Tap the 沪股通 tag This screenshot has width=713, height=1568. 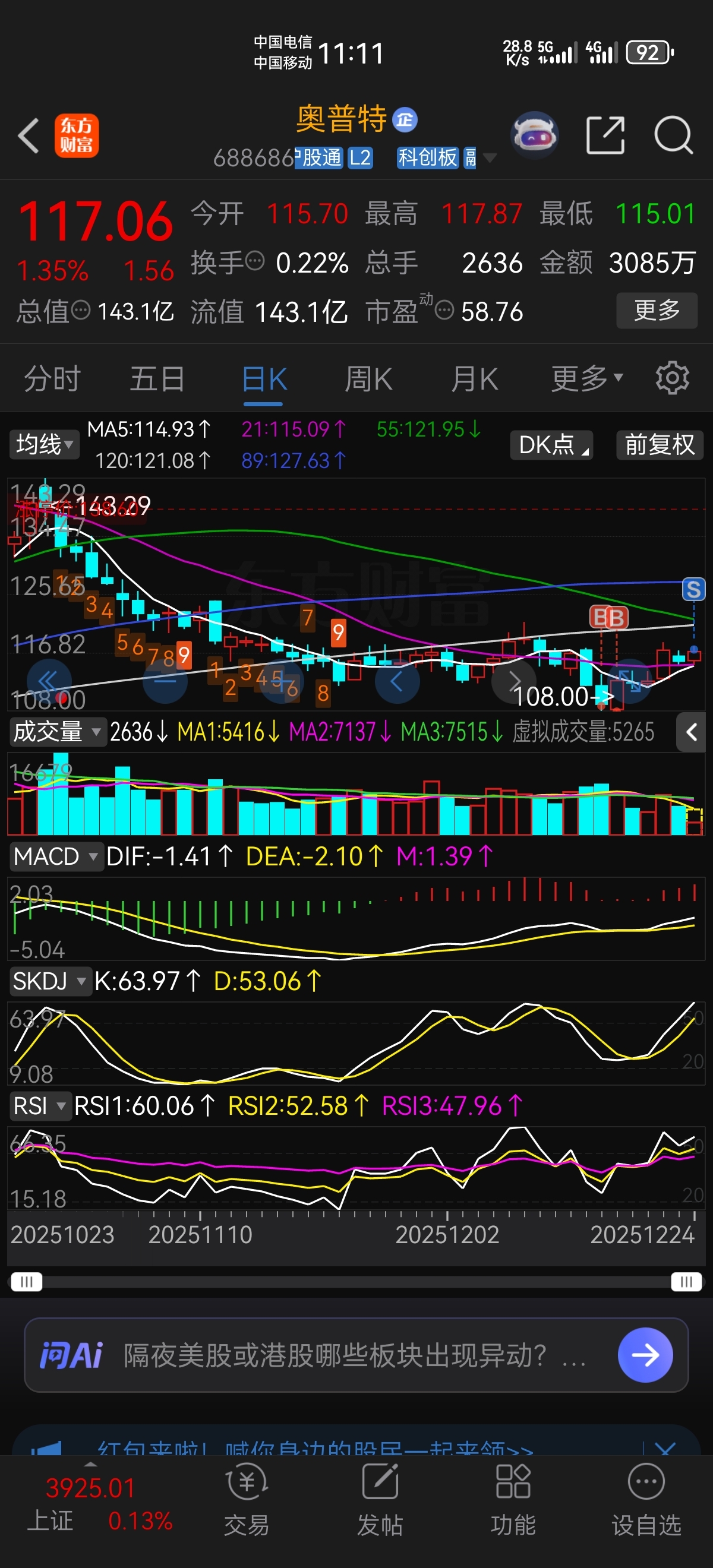point(318,157)
